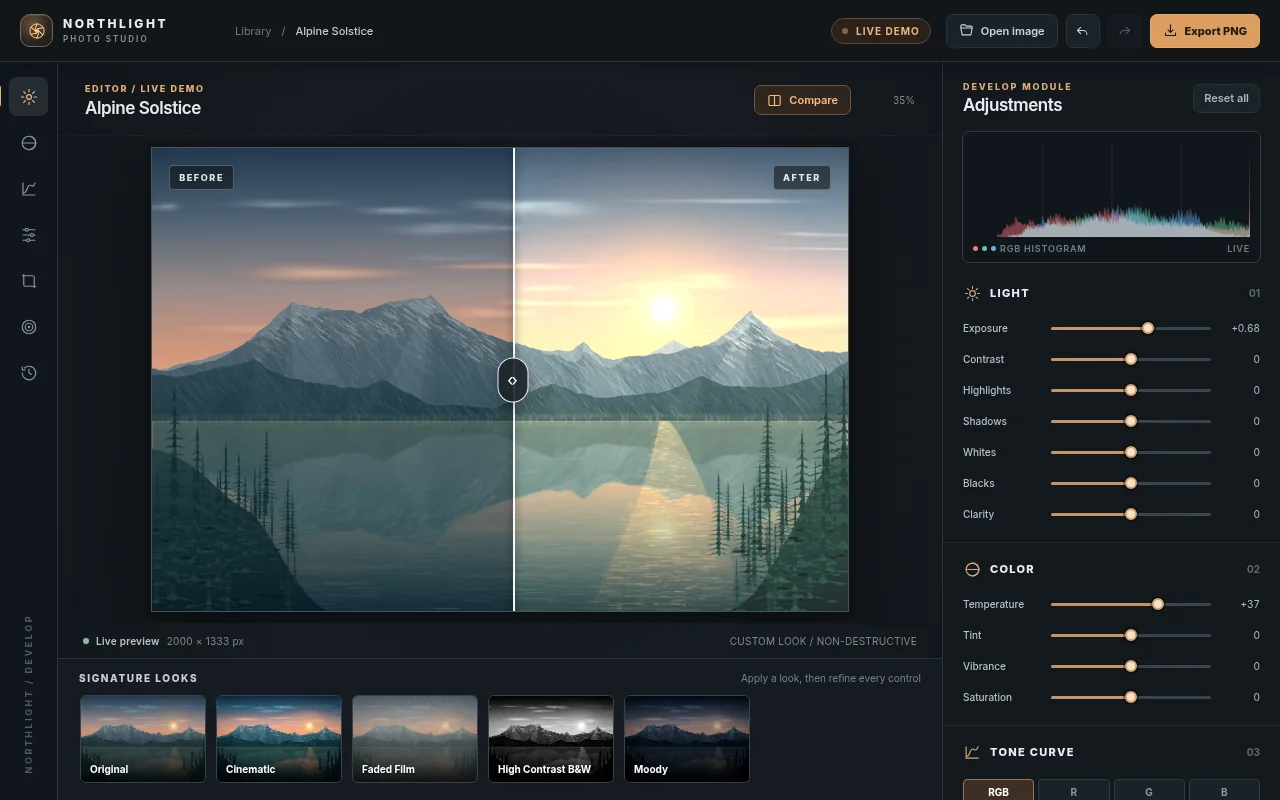Image resolution: width=1280 pixels, height=800 pixels.
Task: Click Reset all adjustments
Action: (x=1226, y=98)
